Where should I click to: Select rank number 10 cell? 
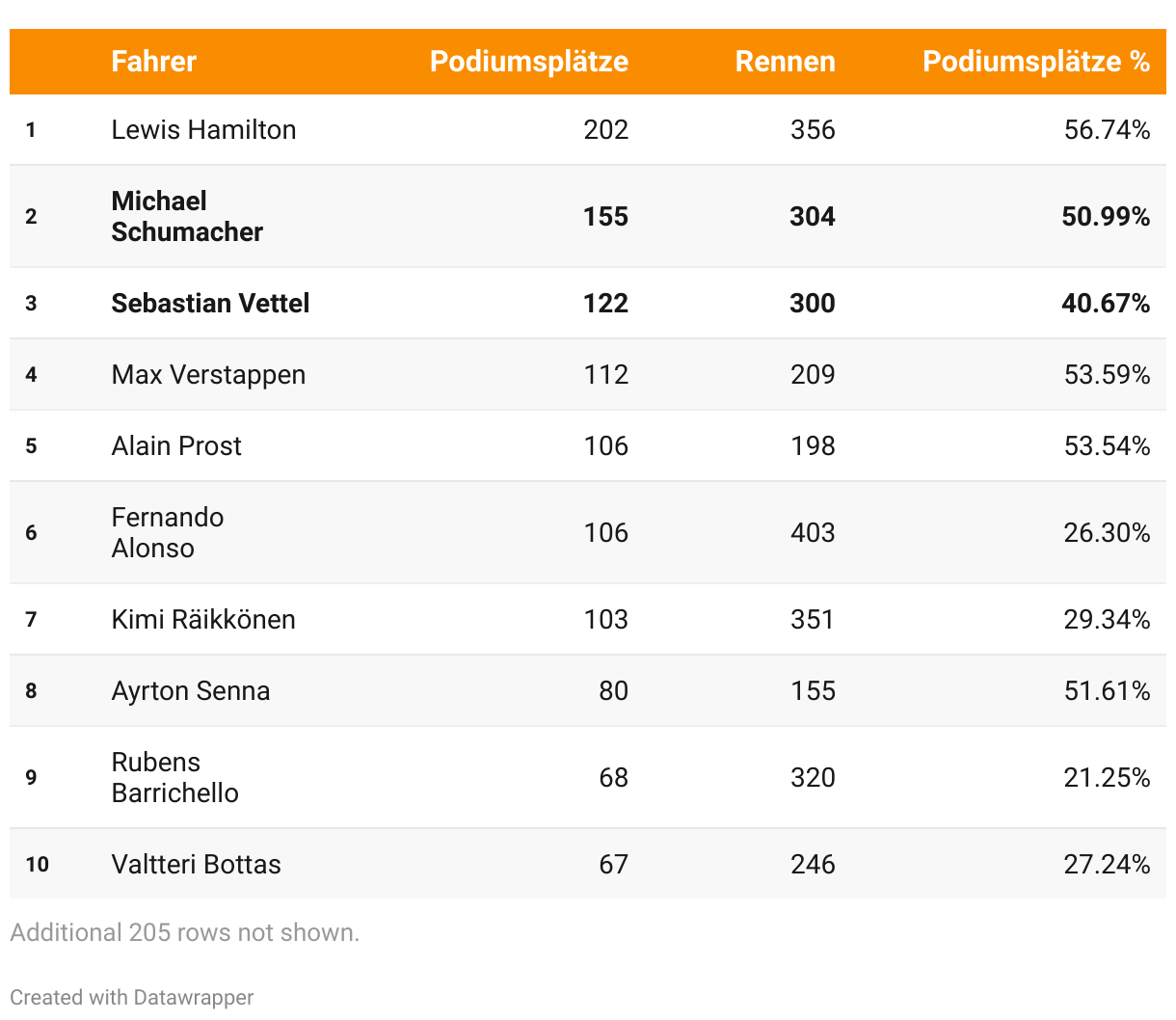(x=37, y=865)
